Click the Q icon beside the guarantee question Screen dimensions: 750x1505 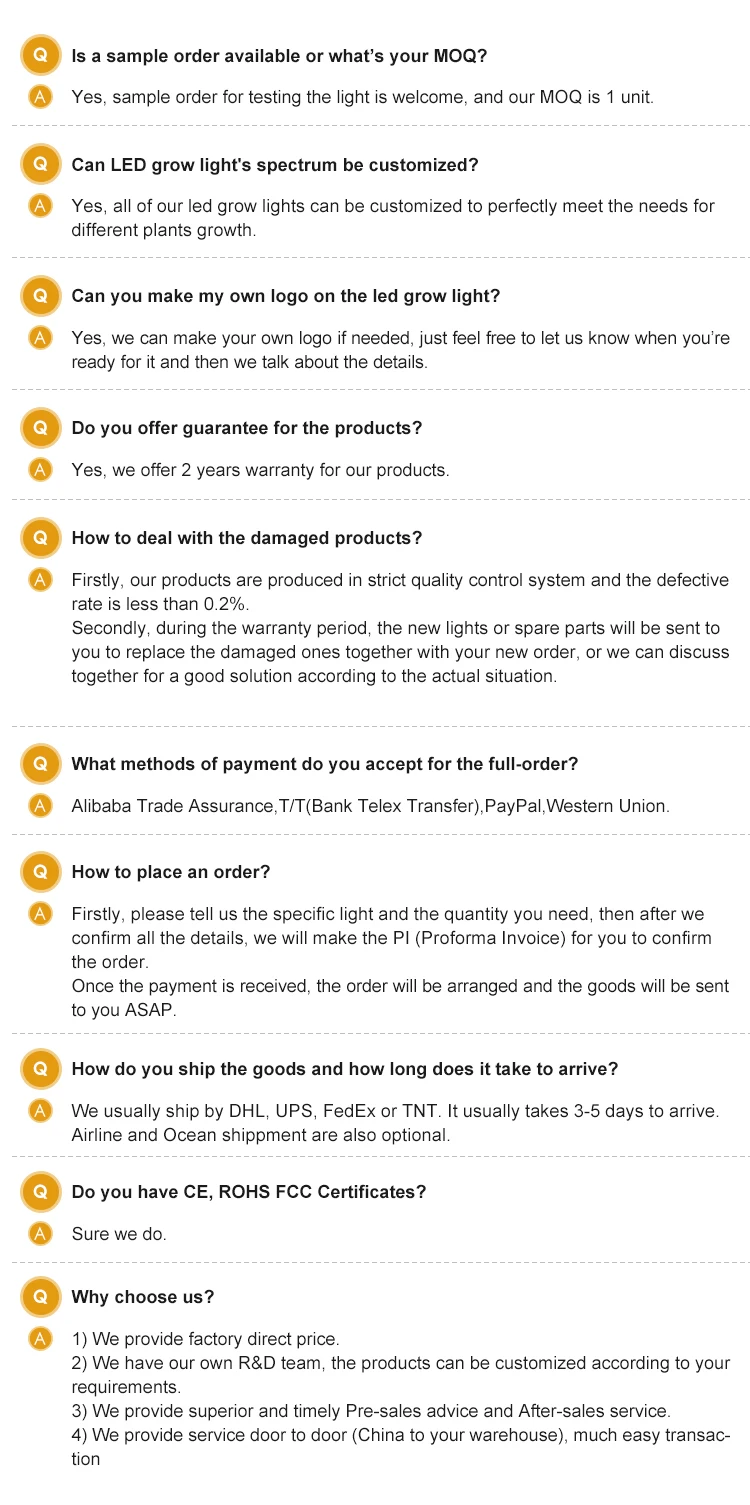coord(40,428)
